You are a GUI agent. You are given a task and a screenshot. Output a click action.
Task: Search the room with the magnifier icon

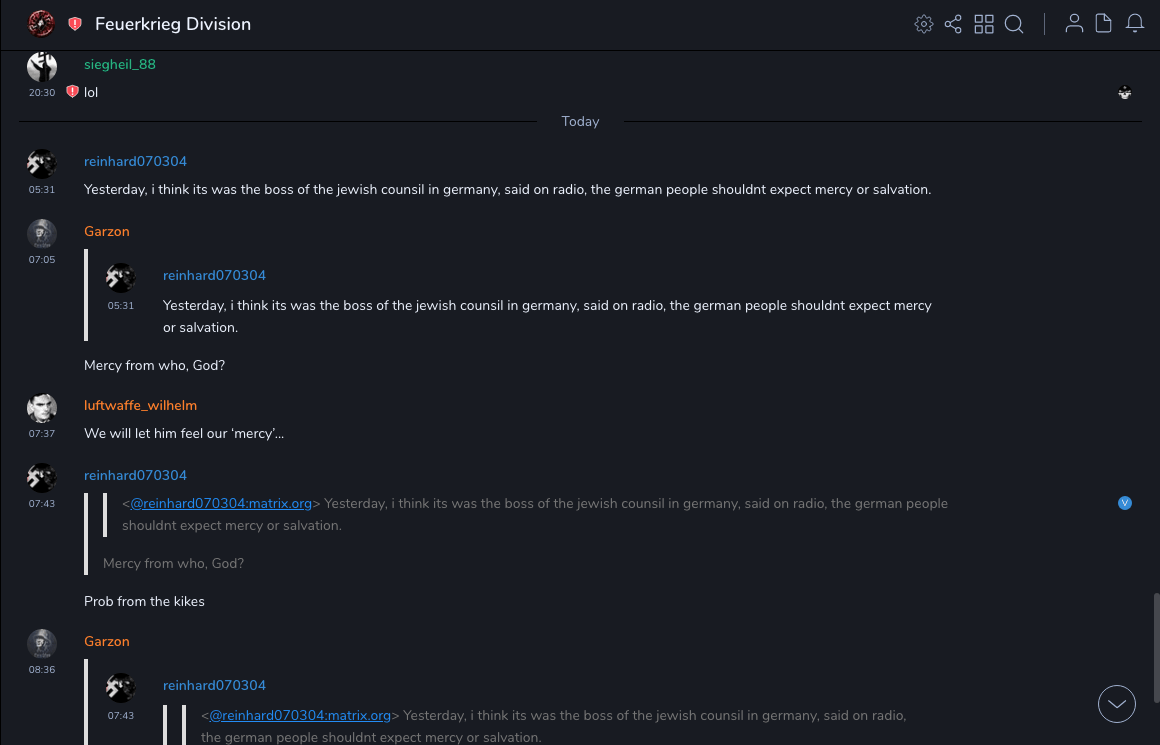click(1014, 24)
